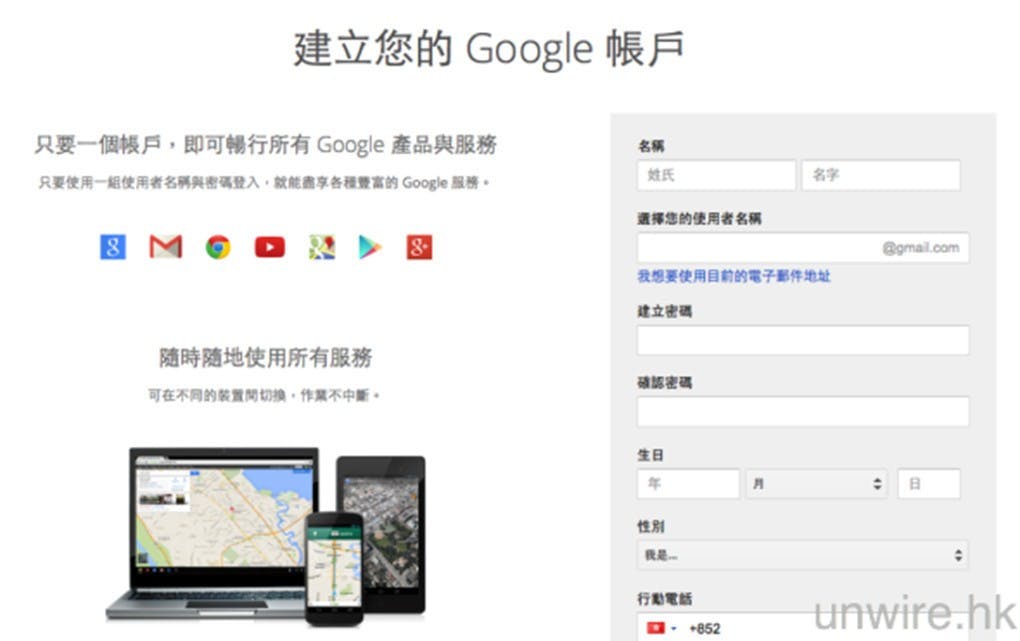Viewport: 1020px width, 641px height.
Task: Click the Google Maps icon
Action: pyautogui.click(x=321, y=247)
